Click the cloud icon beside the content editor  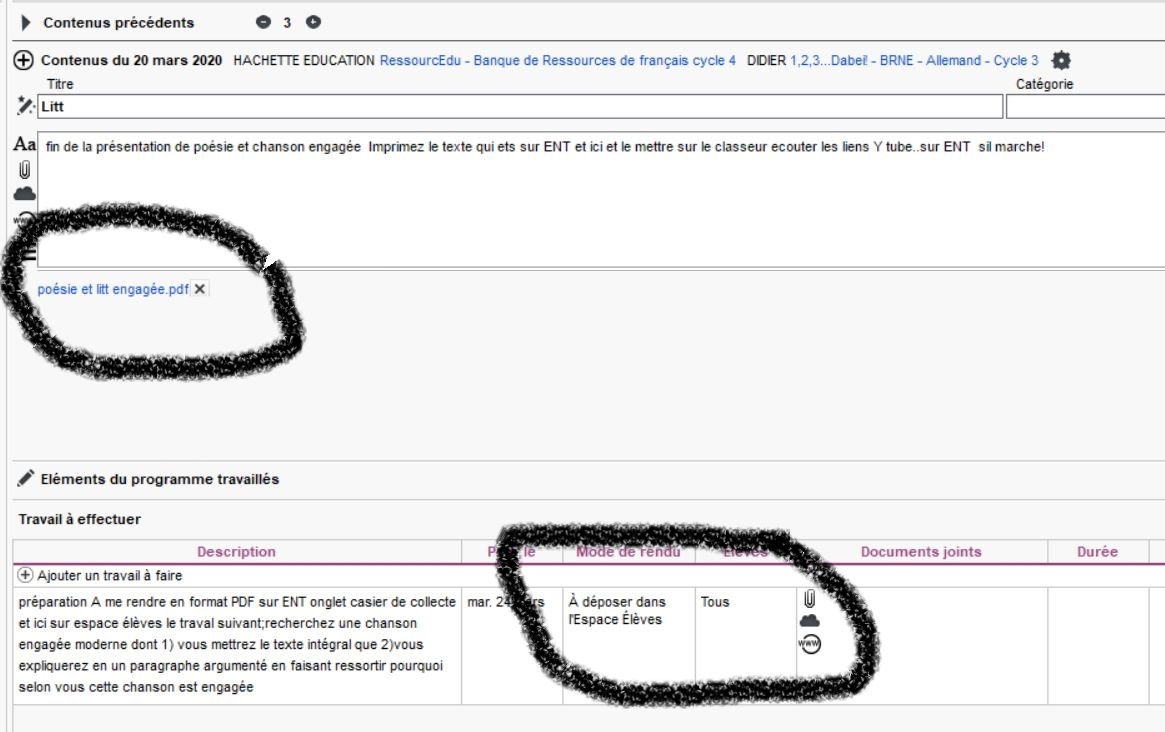(25, 194)
